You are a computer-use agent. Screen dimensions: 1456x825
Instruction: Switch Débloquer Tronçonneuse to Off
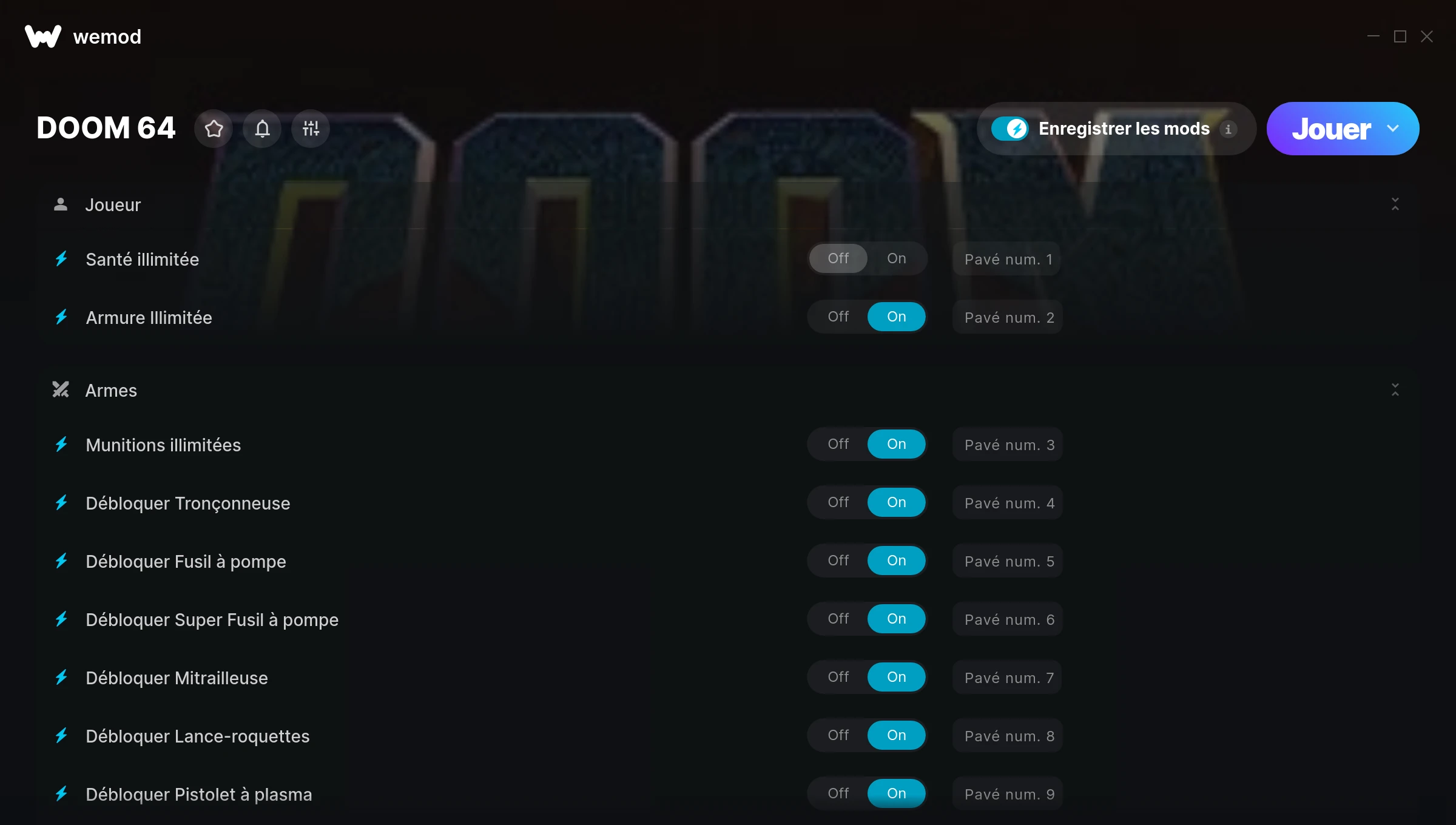[838, 502]
